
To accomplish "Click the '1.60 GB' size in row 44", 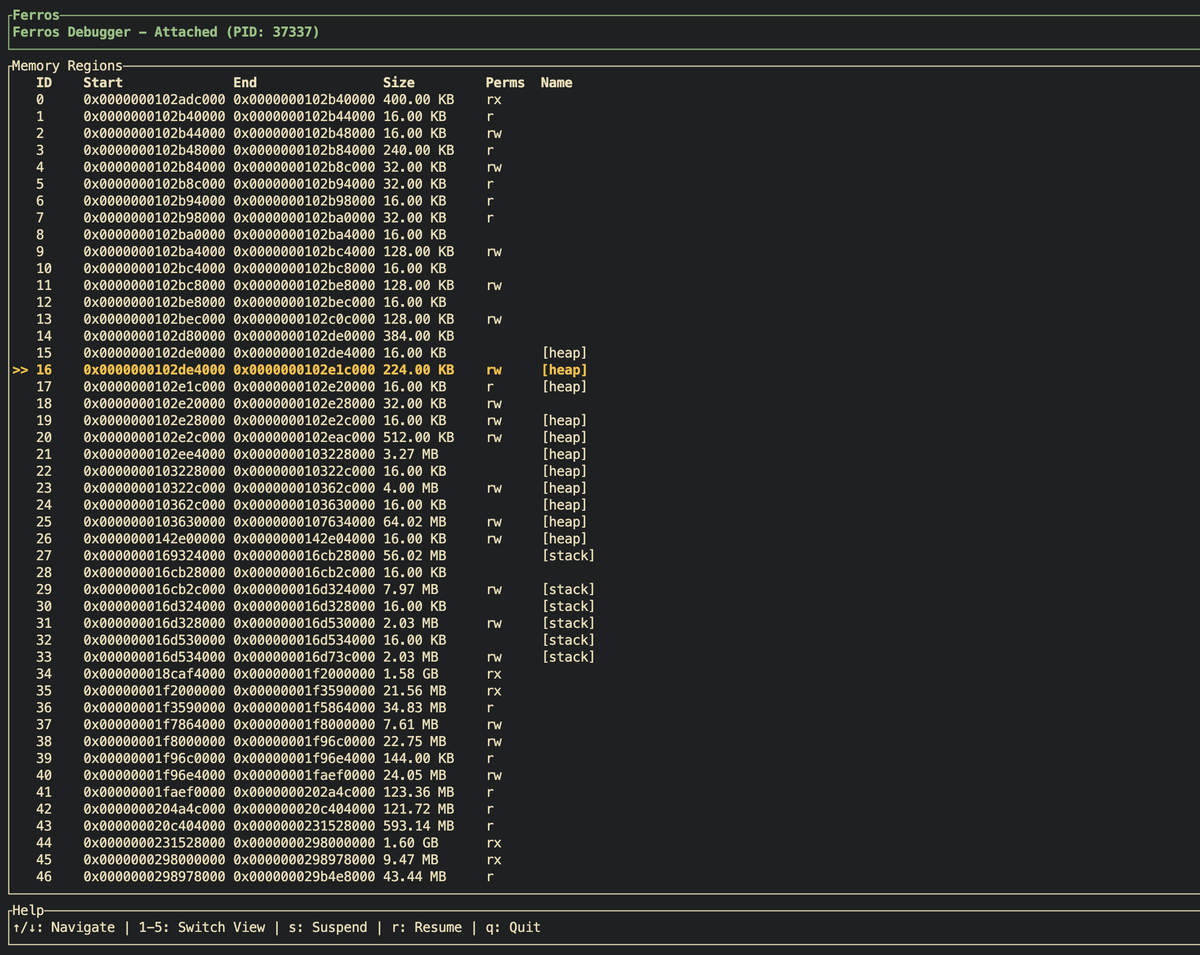I will [x=411, y=842].
